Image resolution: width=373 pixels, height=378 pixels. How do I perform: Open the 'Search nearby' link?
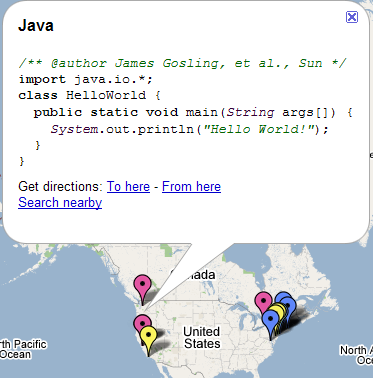(x=60, y=202)
